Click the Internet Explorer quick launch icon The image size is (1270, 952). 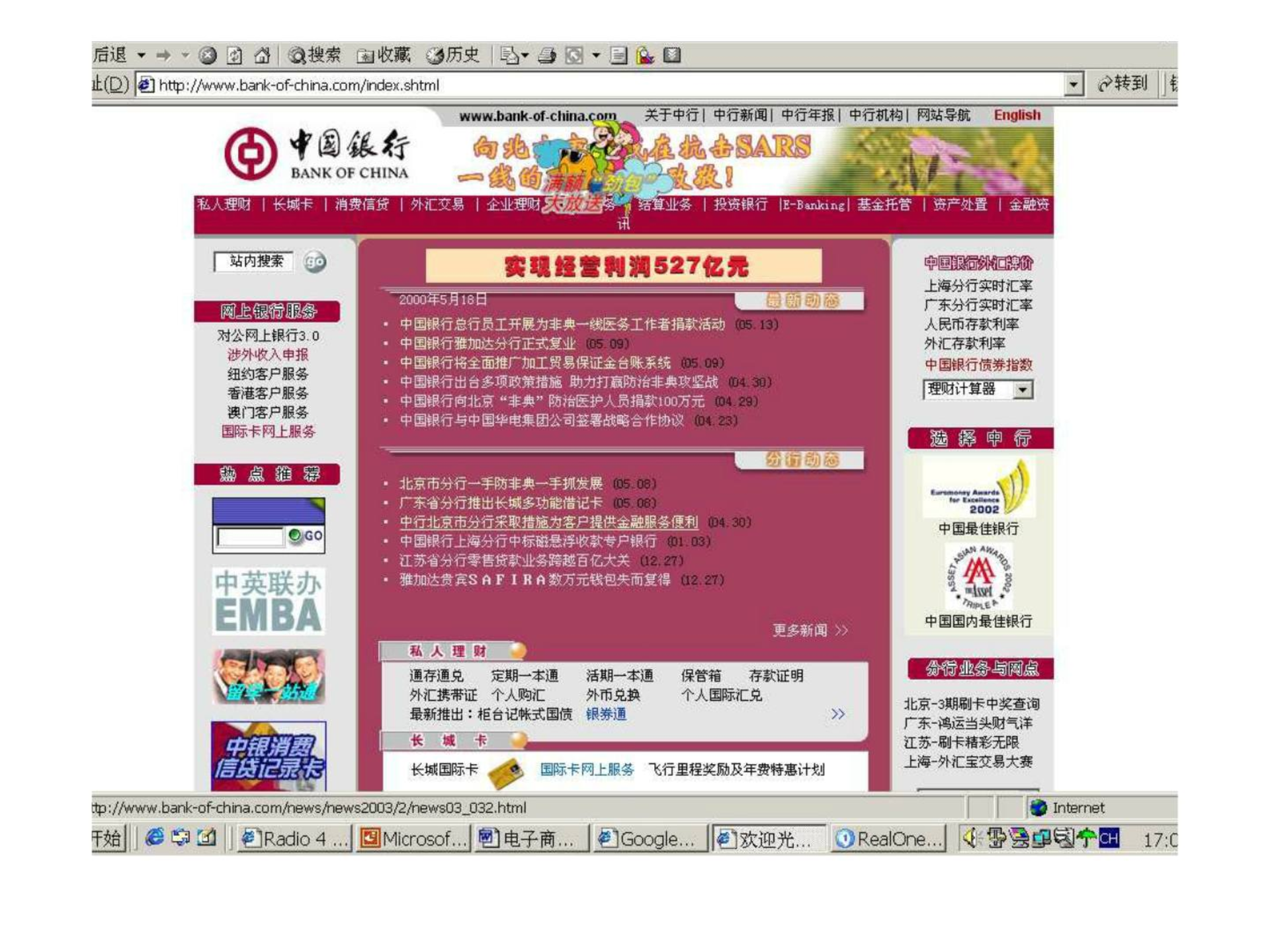click(155, 838)
